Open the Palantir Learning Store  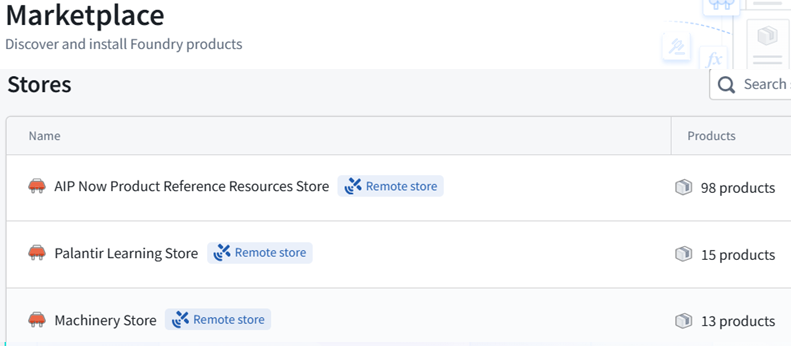126,253
